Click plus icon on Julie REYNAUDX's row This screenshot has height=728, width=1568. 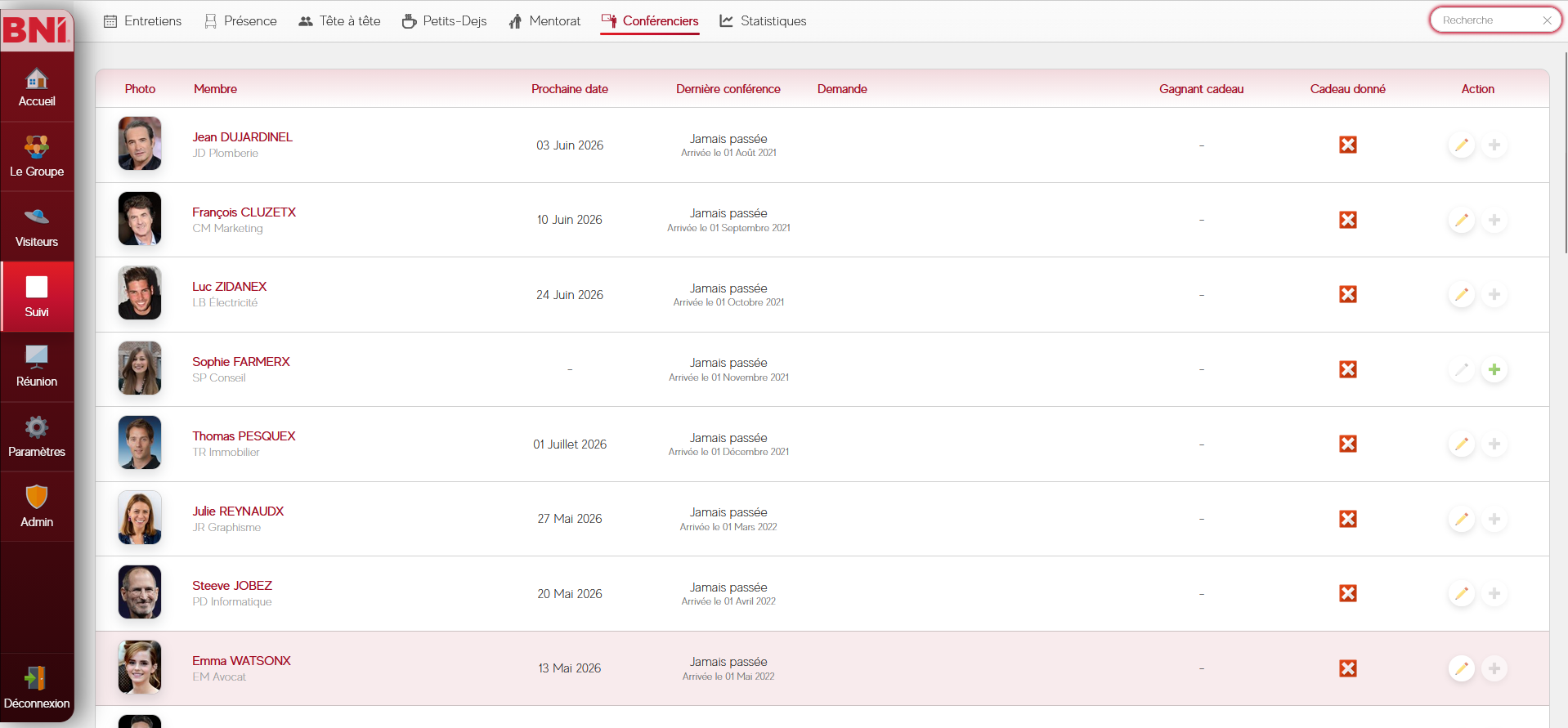(1494, 519)
